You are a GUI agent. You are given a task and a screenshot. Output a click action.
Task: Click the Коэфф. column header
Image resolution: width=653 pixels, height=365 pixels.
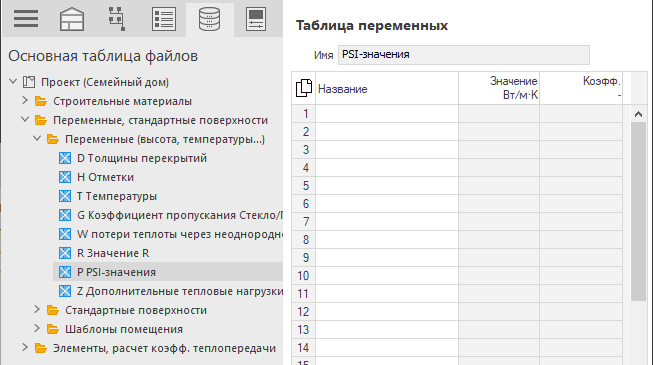click(x=581, y=88)
